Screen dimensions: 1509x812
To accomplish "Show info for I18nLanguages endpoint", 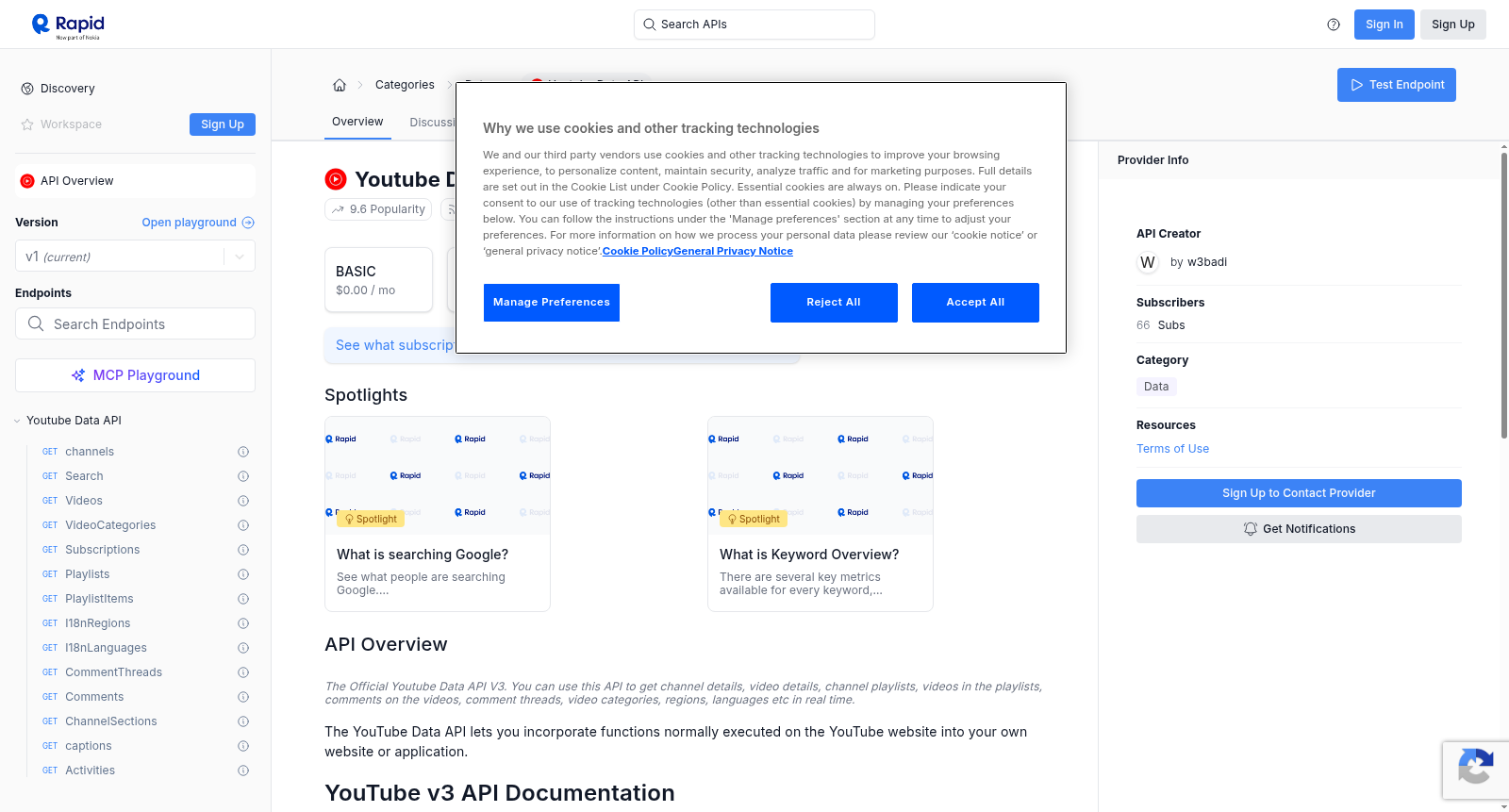I will 243,648.
